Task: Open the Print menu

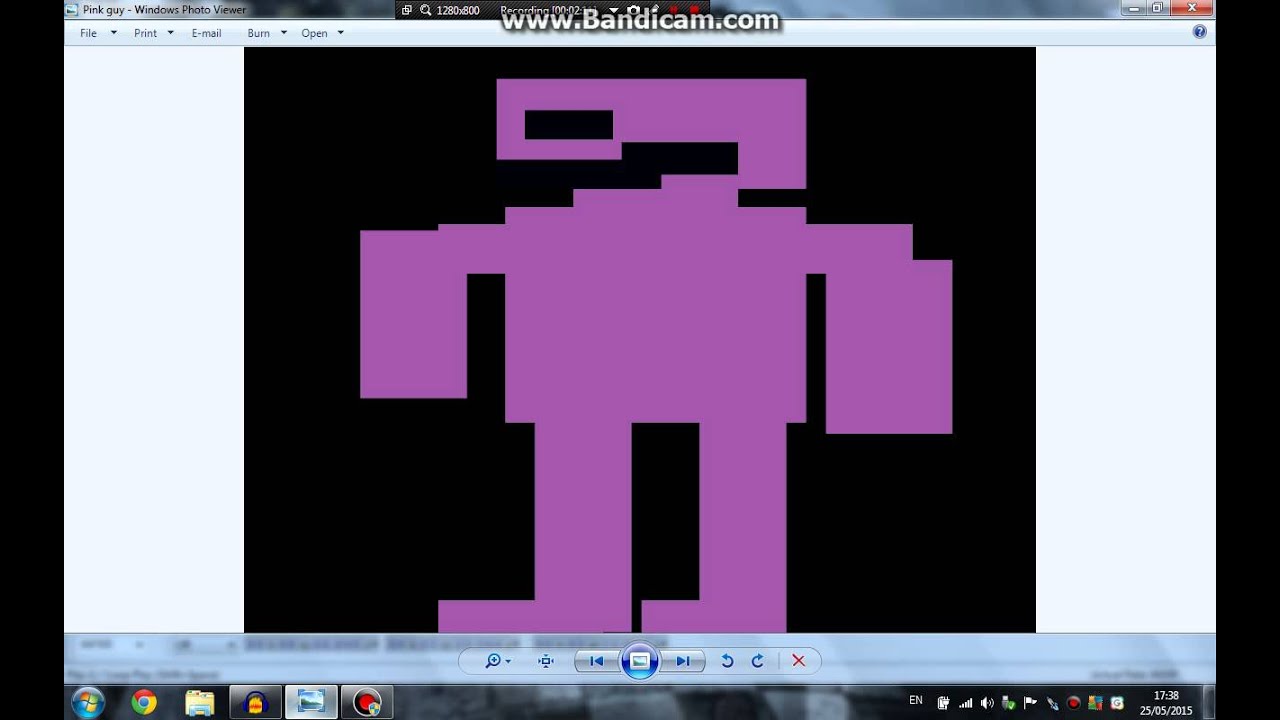Action: point(146,33)
